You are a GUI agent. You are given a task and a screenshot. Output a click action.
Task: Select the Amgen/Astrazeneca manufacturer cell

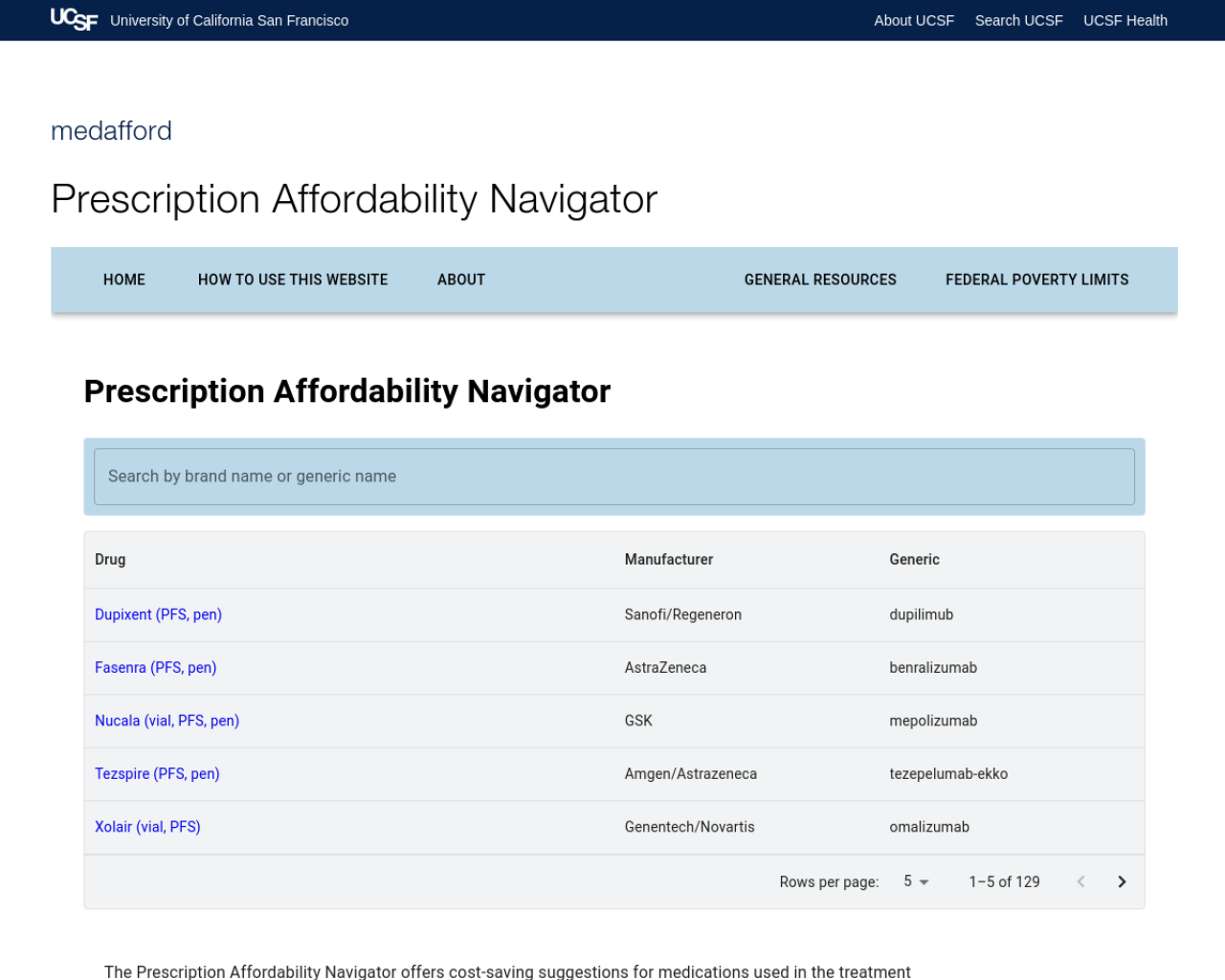[691, 773]
